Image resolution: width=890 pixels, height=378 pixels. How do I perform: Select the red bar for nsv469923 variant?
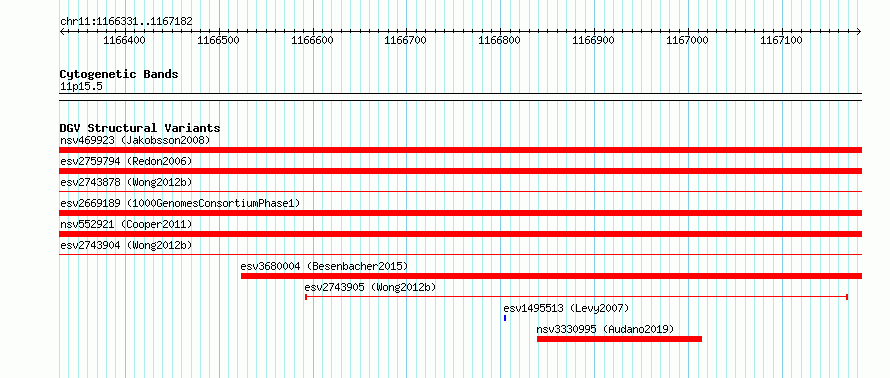tap(460, 150)
